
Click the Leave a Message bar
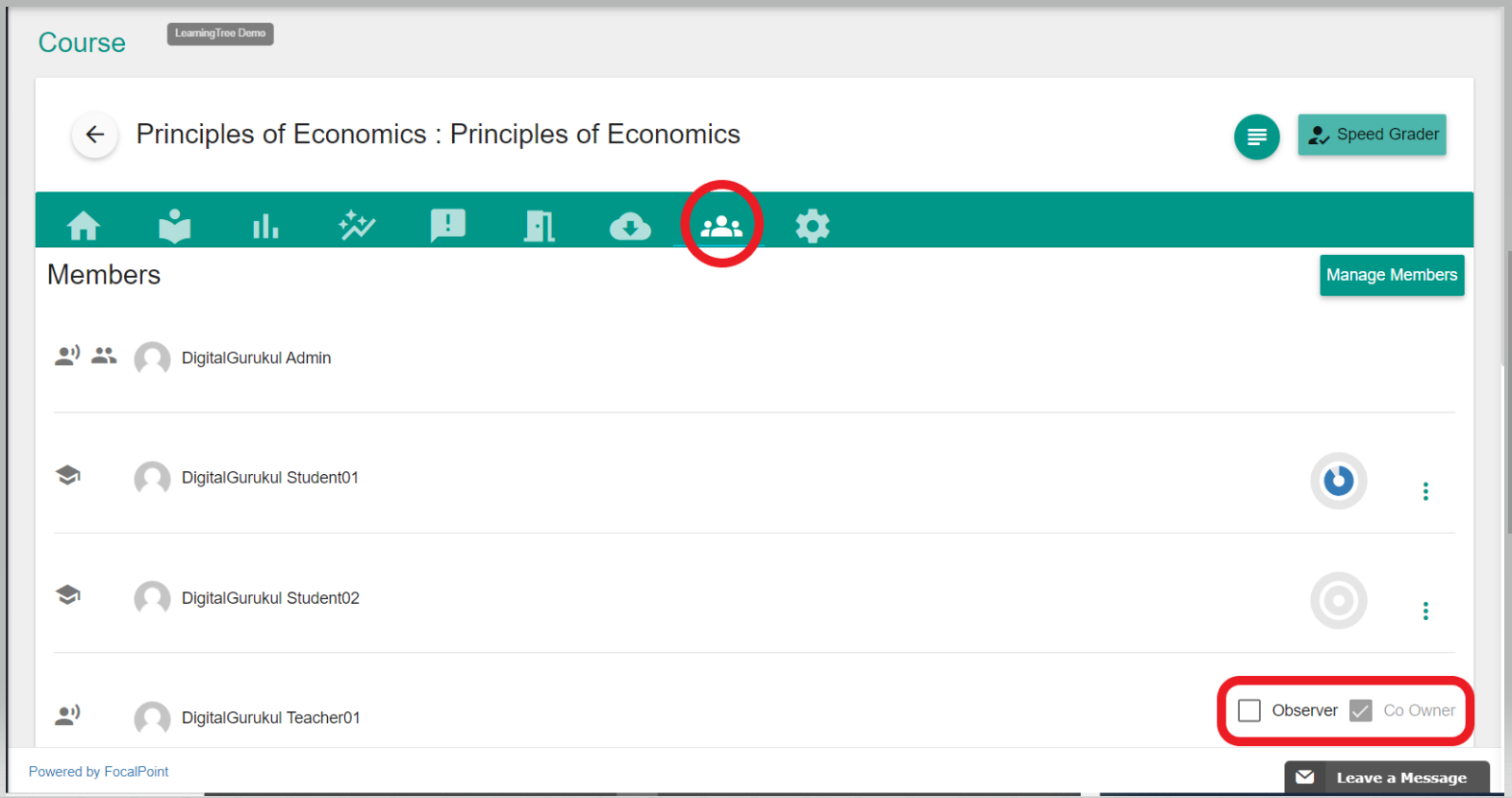point(1387,778)
